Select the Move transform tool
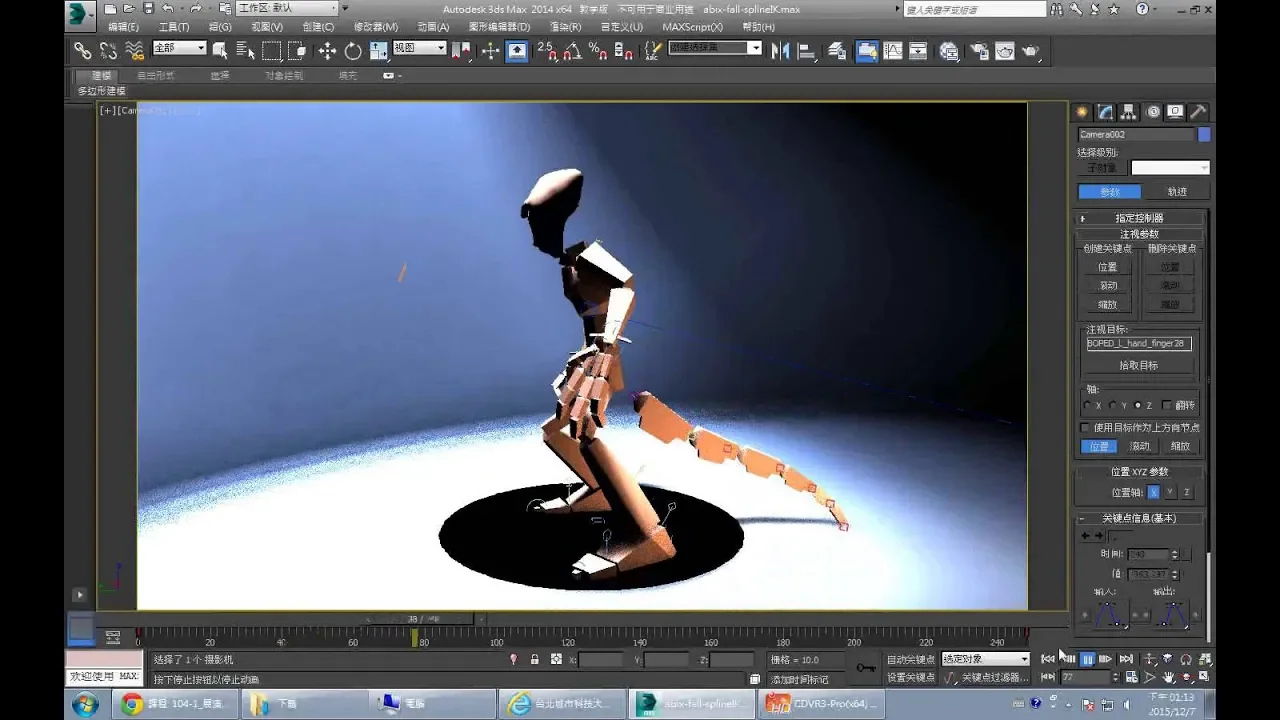The image size is (1280, 720). pyautogui.click(x=327, y=51)
